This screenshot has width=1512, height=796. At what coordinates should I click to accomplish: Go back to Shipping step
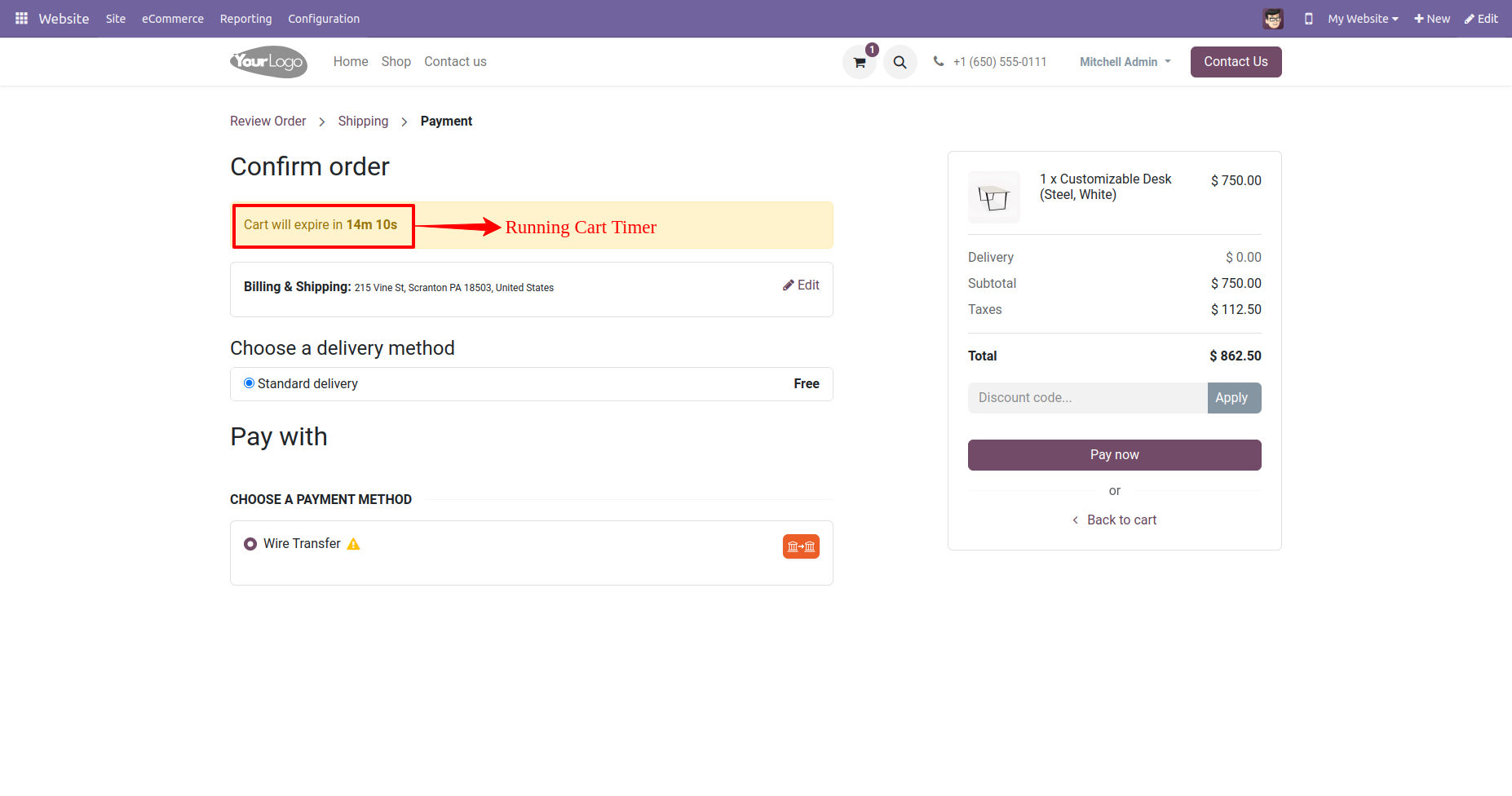click(363, 121)
